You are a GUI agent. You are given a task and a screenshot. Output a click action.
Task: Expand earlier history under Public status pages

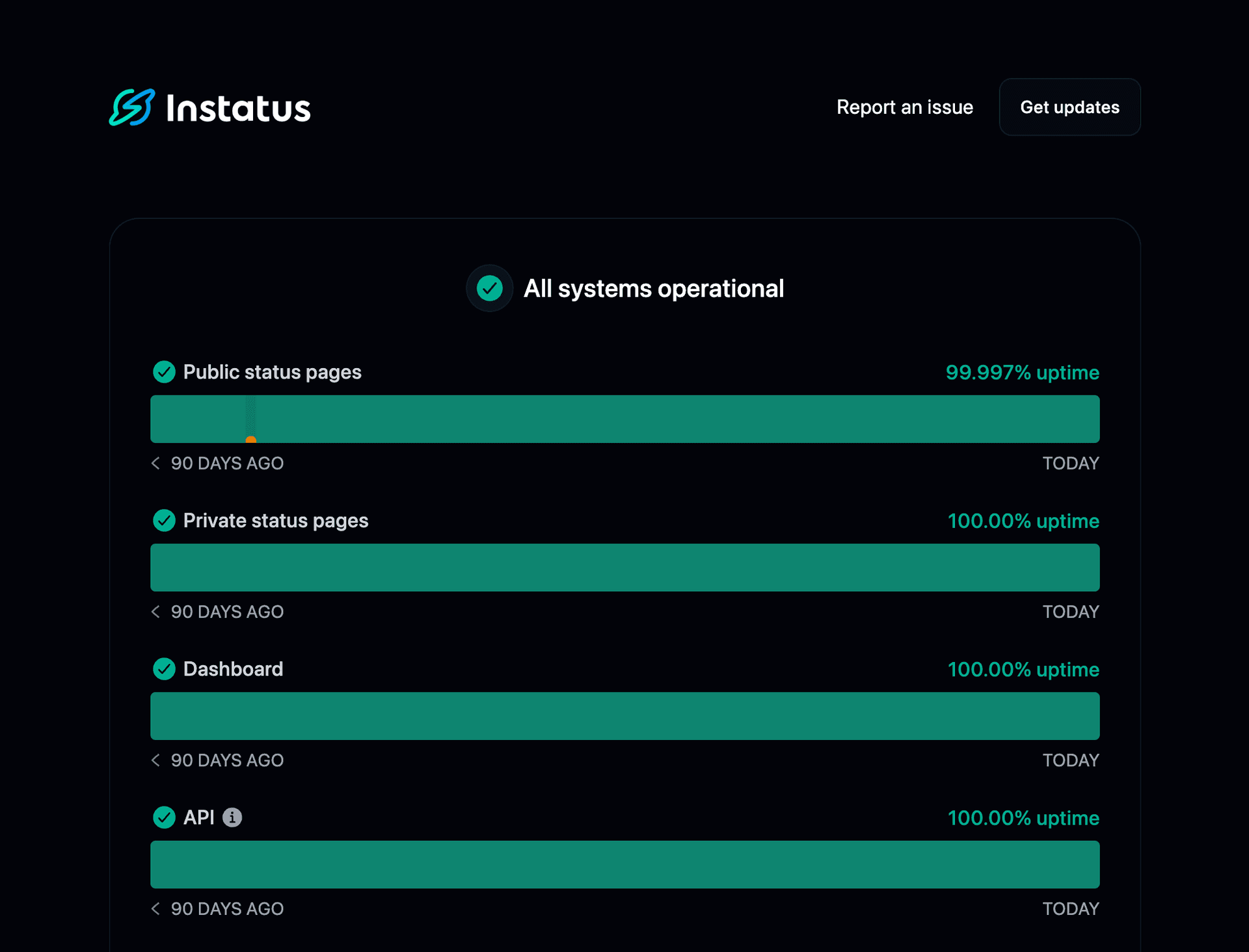pos(155,463)
